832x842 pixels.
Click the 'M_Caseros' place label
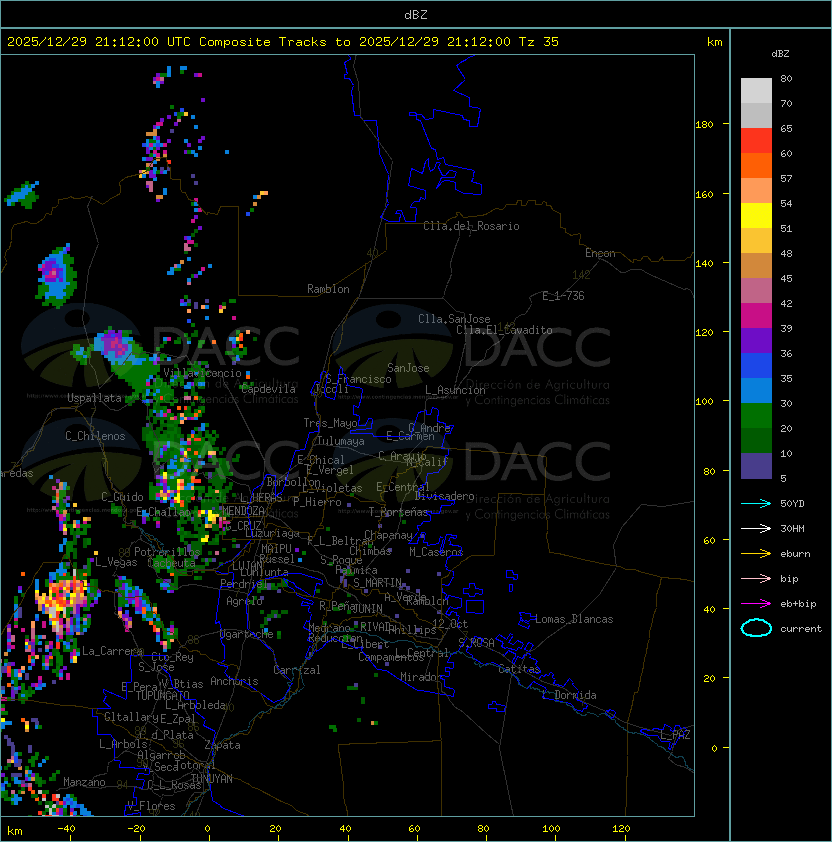[436, 551]
